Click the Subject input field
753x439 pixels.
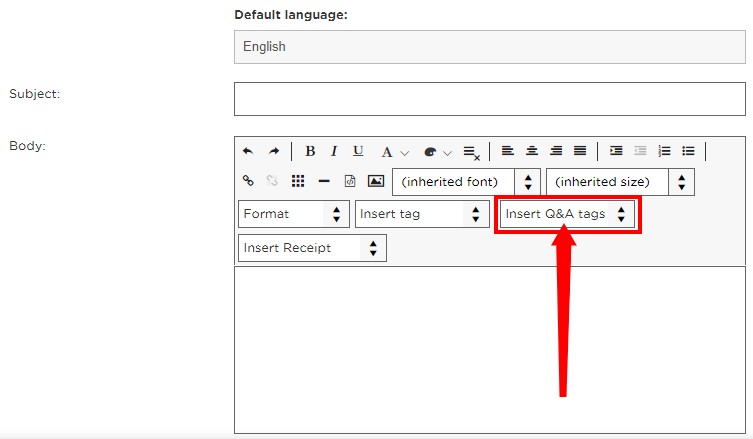point(490,99)
